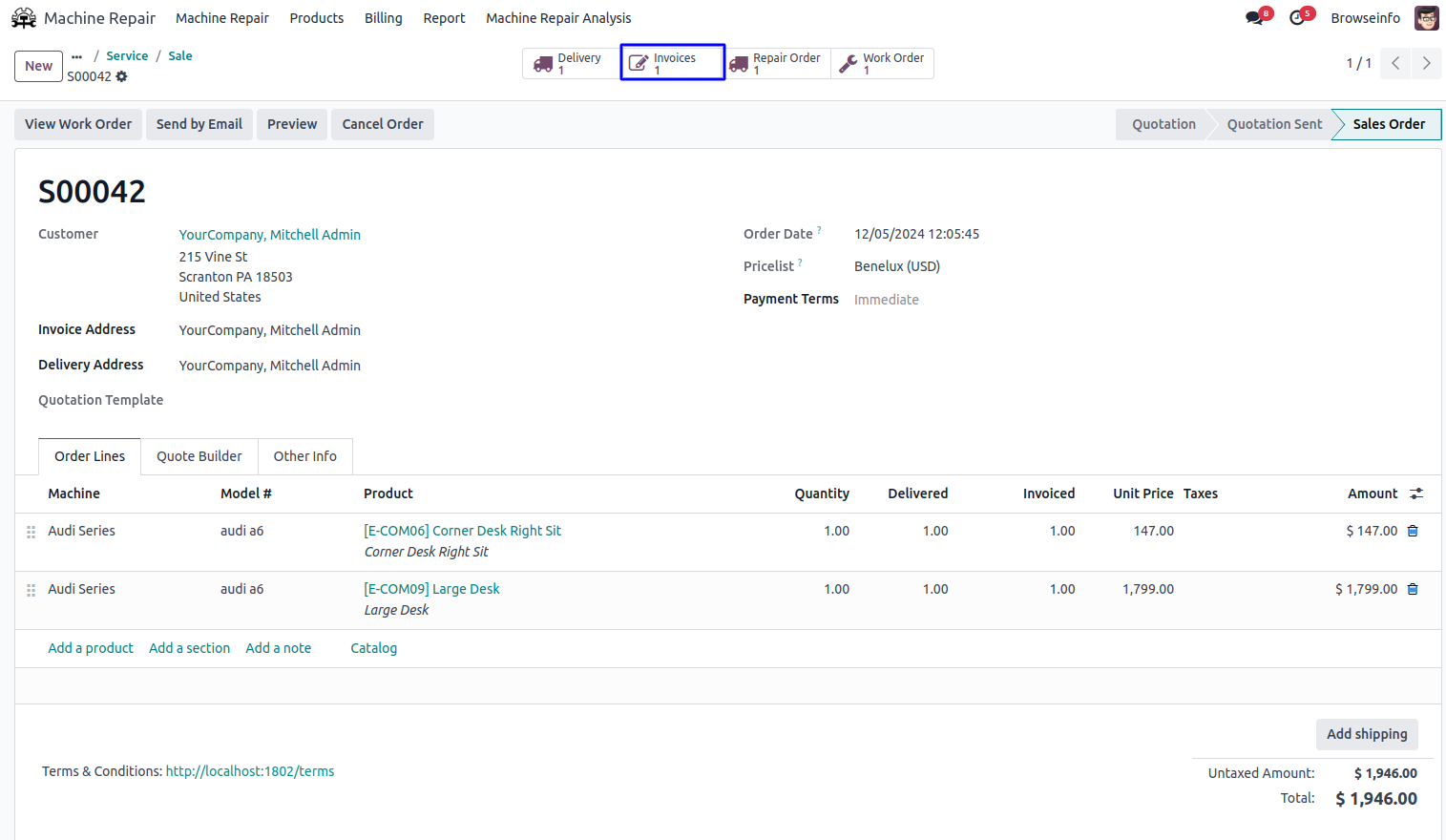
Task: Delete the Large Desk order line
Action: [x=1413, y=589]
